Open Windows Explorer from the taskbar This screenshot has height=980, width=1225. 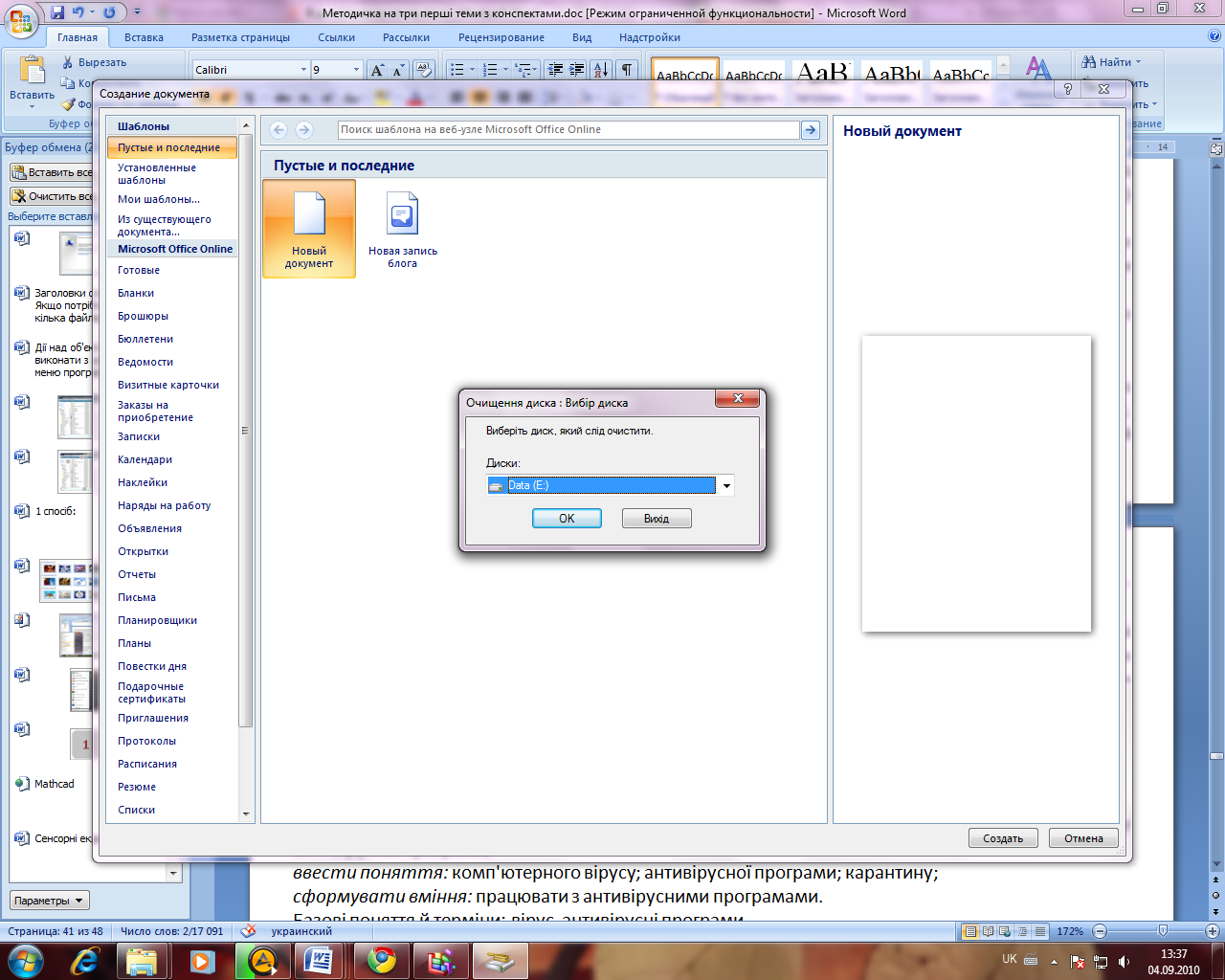point(143,960)
